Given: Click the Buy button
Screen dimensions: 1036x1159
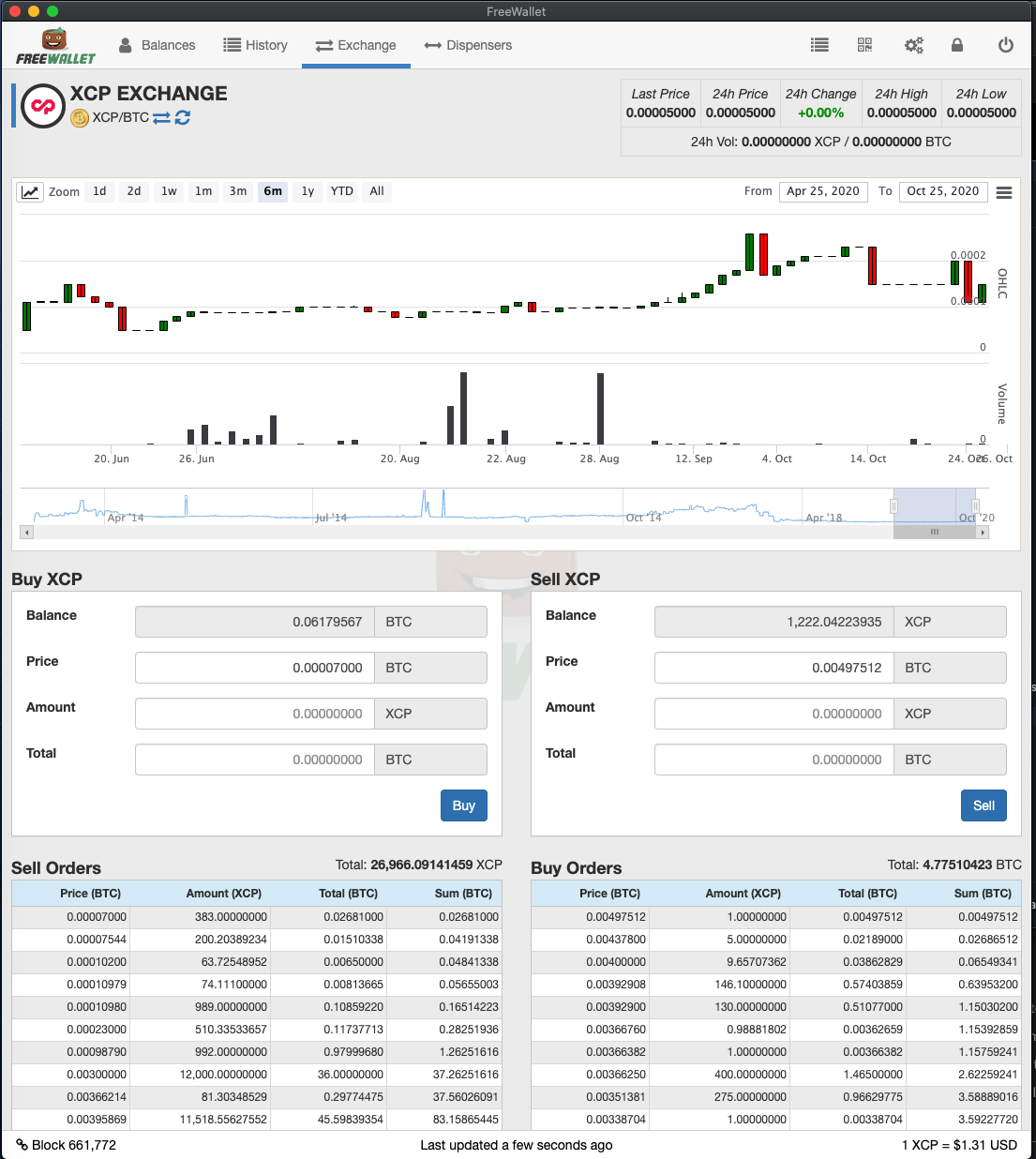Looking at the screenshot, I should (x=464, y=805).
